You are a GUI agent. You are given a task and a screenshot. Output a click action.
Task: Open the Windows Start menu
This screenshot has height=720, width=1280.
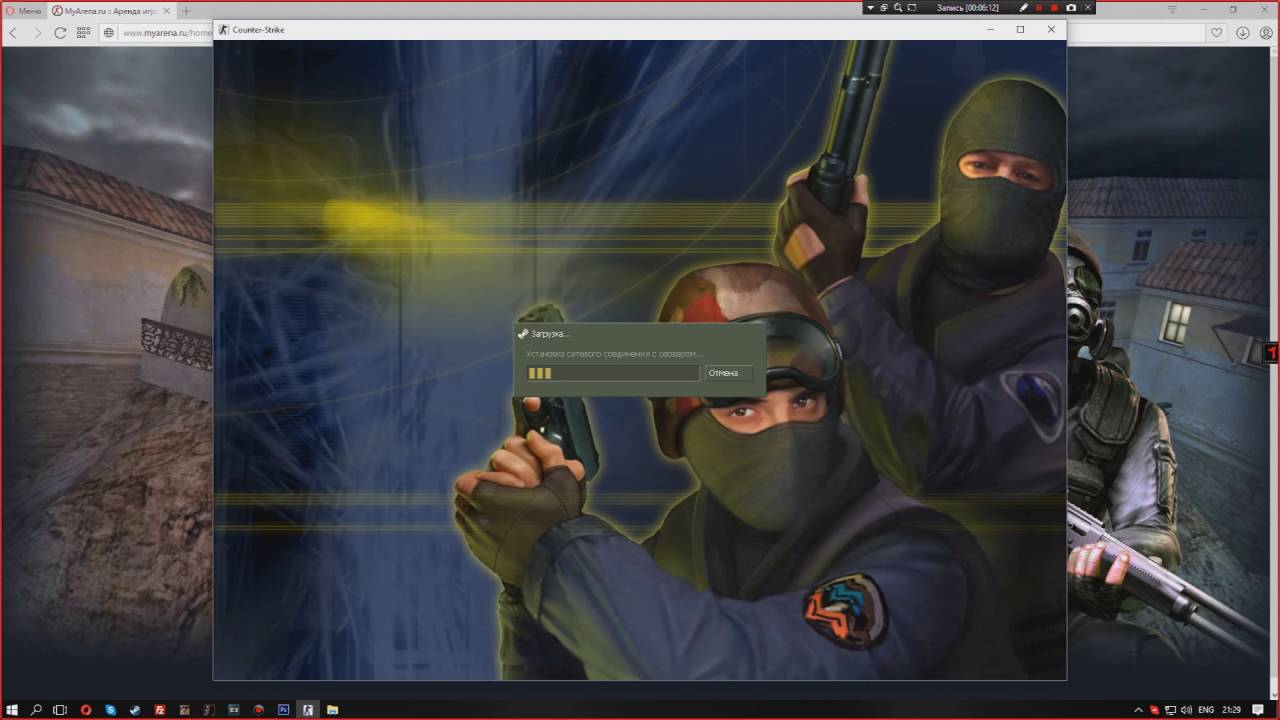click(x=12, y=710)
